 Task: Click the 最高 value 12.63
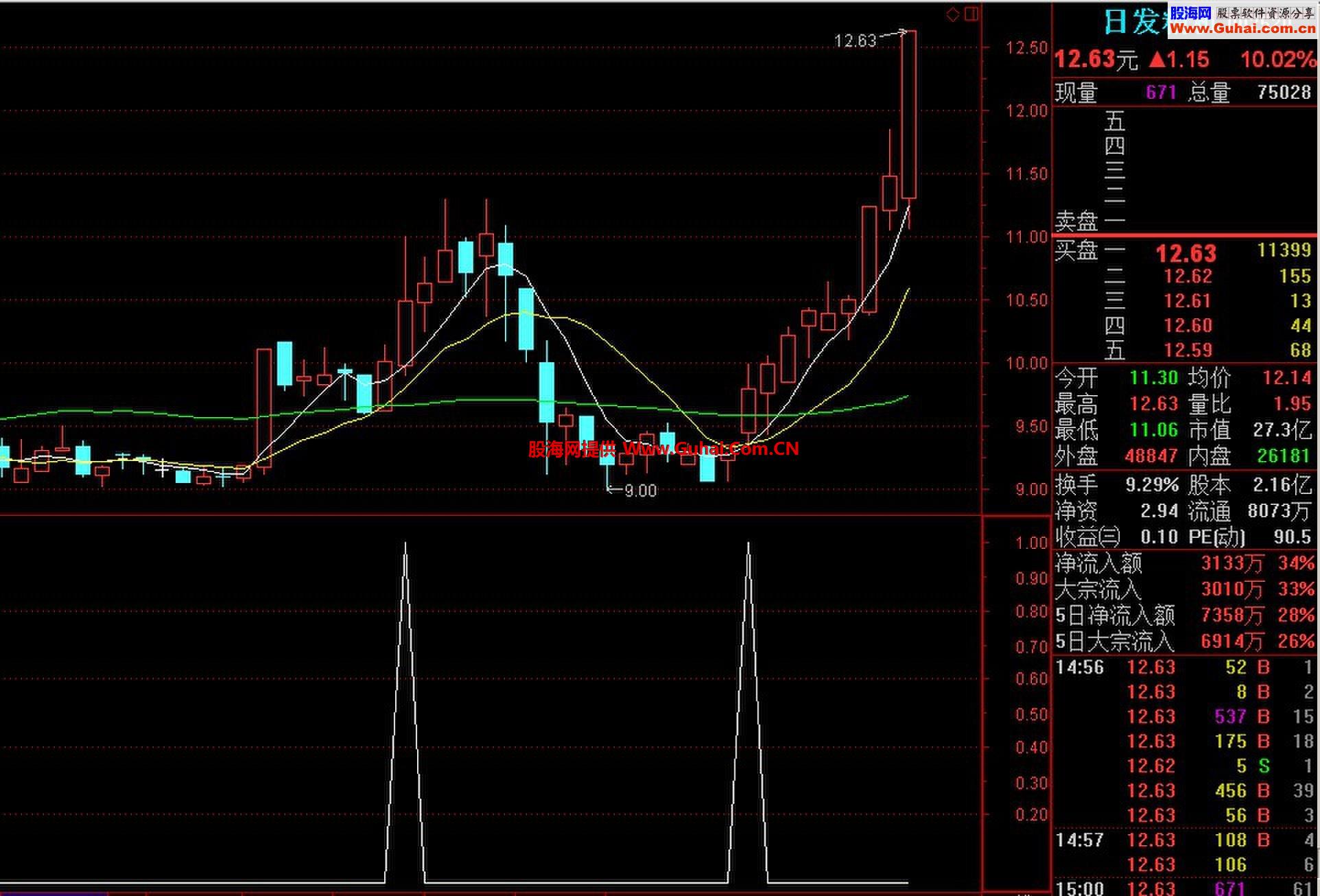[1153, 403]
